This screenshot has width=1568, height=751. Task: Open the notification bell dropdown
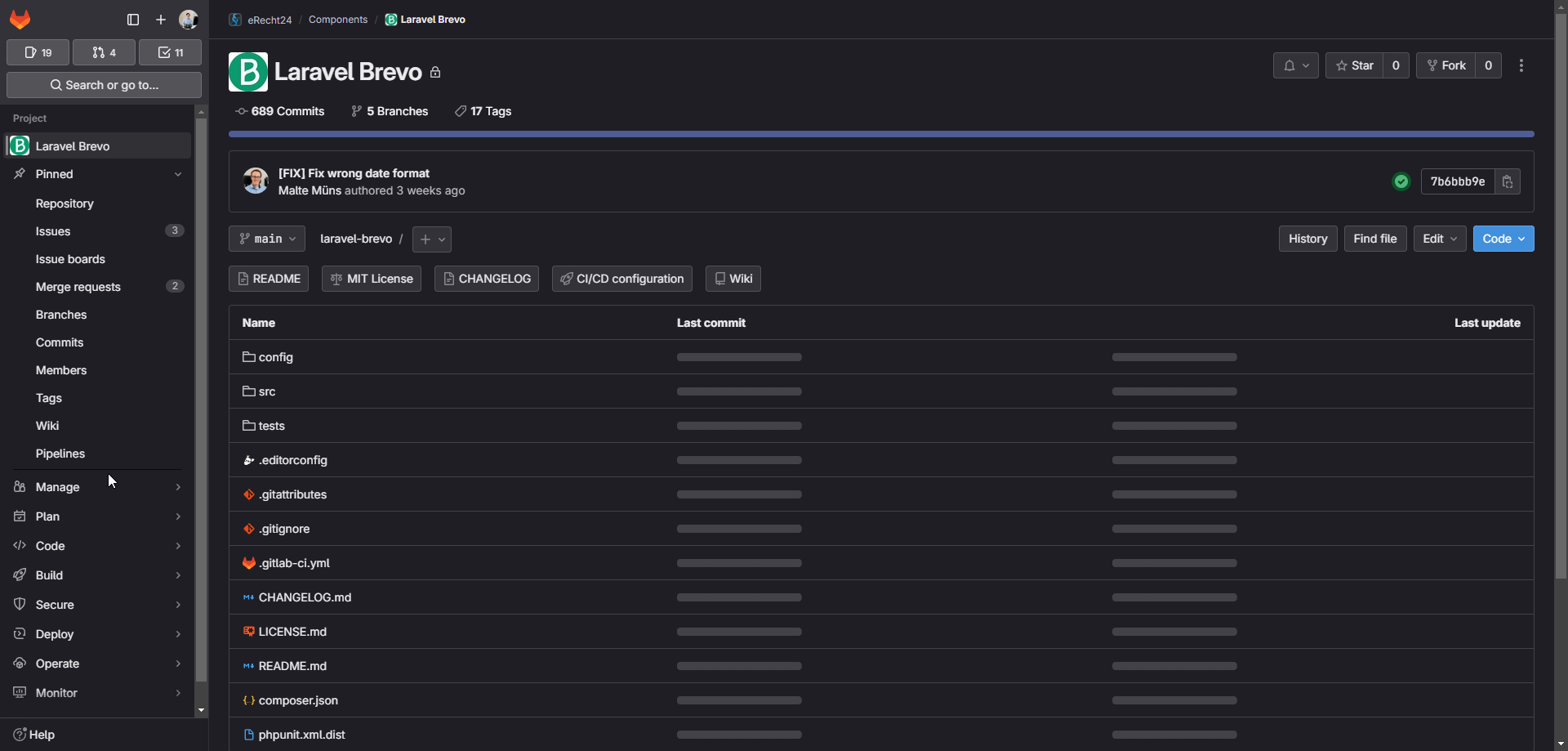(1295, 65)
